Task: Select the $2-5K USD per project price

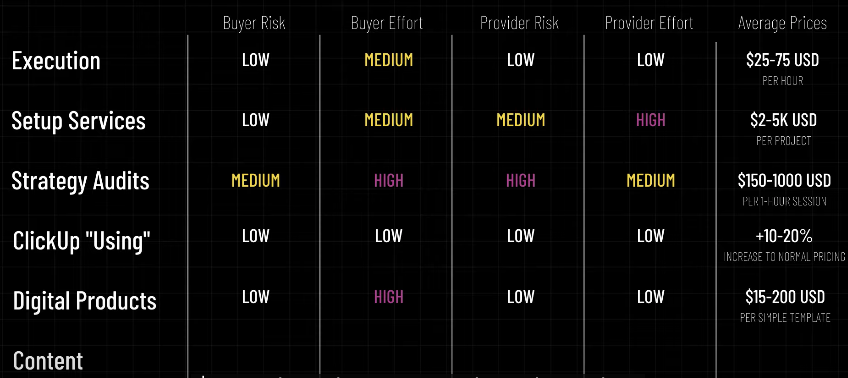Action: pyautogui.click(x=783, y=128)
